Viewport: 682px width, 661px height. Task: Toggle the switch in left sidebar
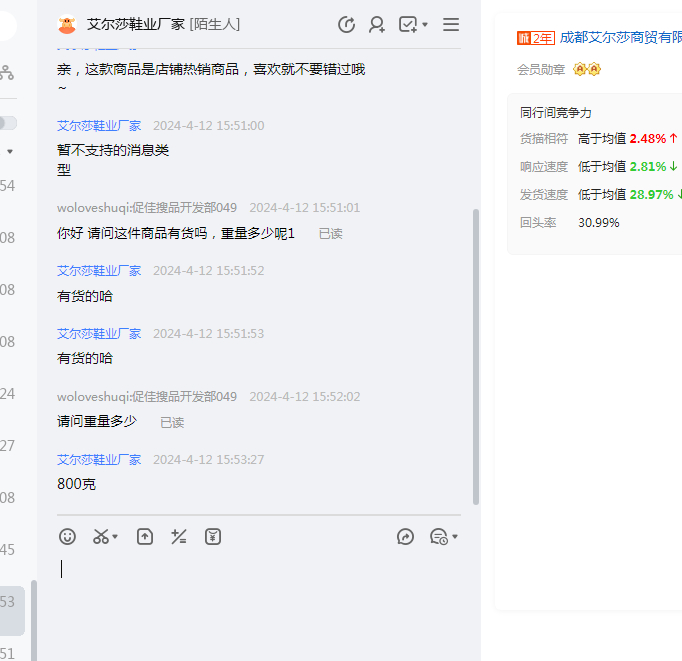point(7,123)
